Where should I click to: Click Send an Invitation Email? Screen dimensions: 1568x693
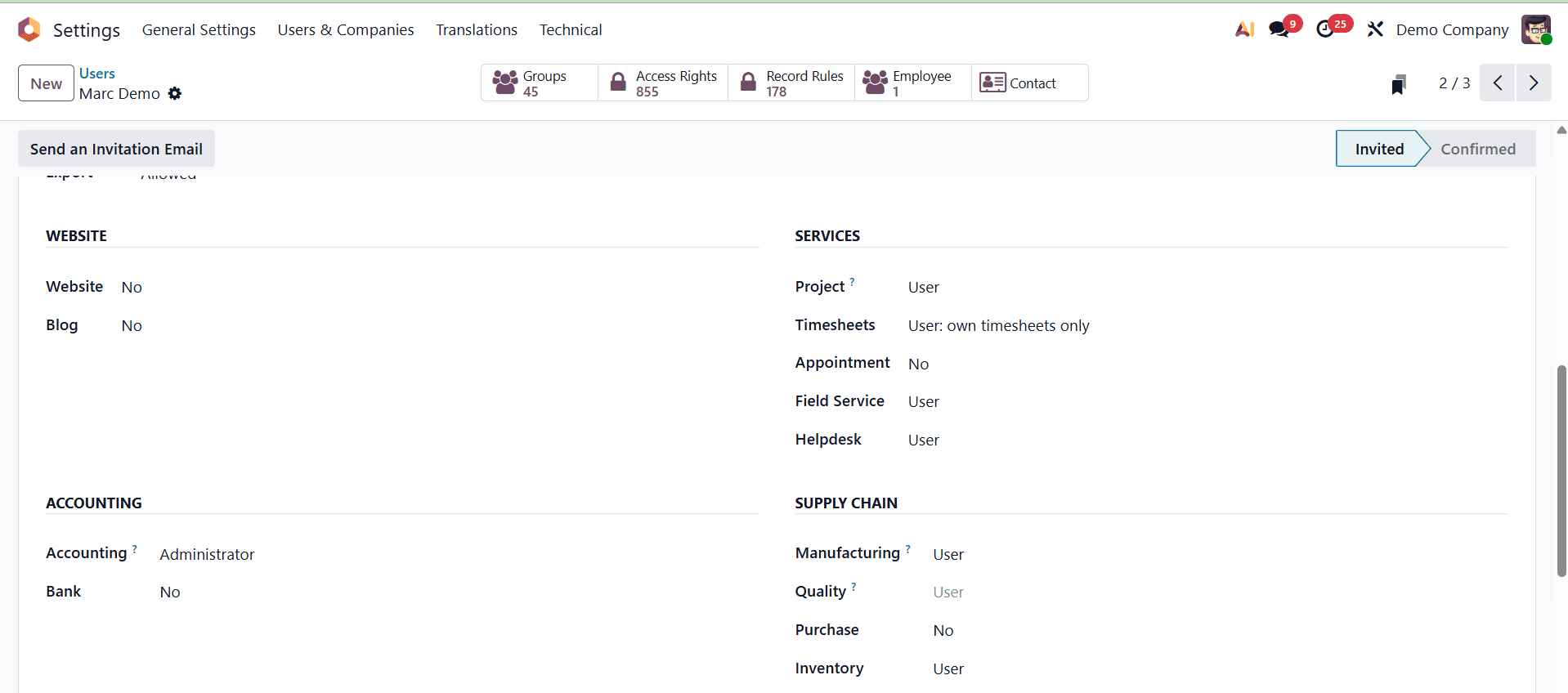(115, 149)
